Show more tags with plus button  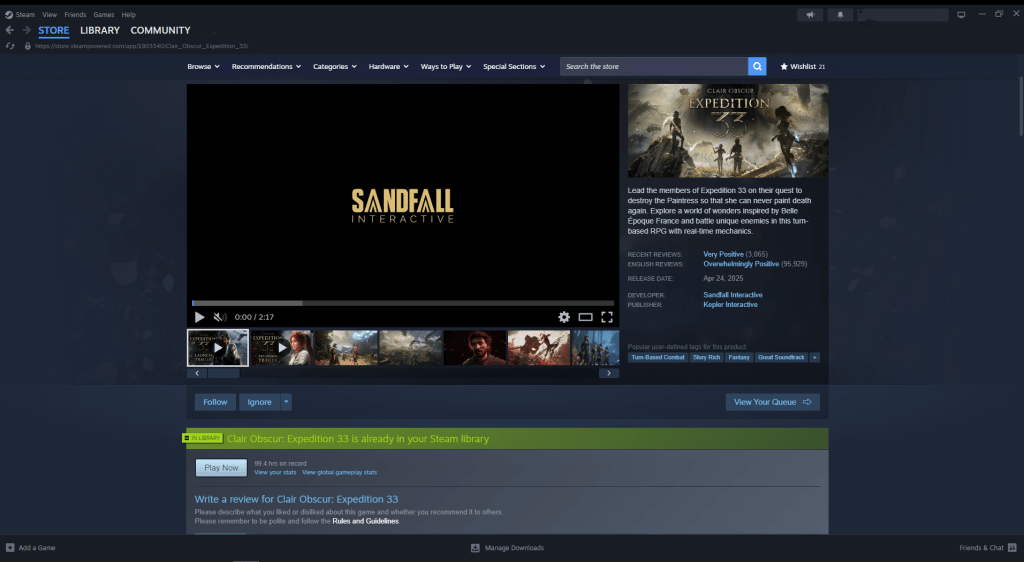coord(814,357)
